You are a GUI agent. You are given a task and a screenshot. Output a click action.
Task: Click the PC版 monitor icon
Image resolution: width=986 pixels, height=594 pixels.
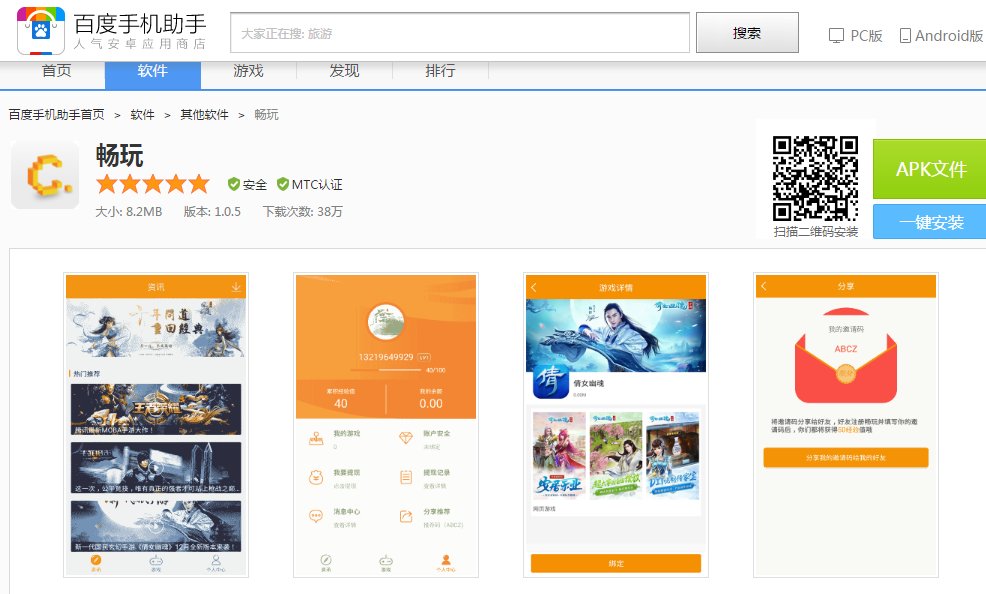tap(836, 35)
